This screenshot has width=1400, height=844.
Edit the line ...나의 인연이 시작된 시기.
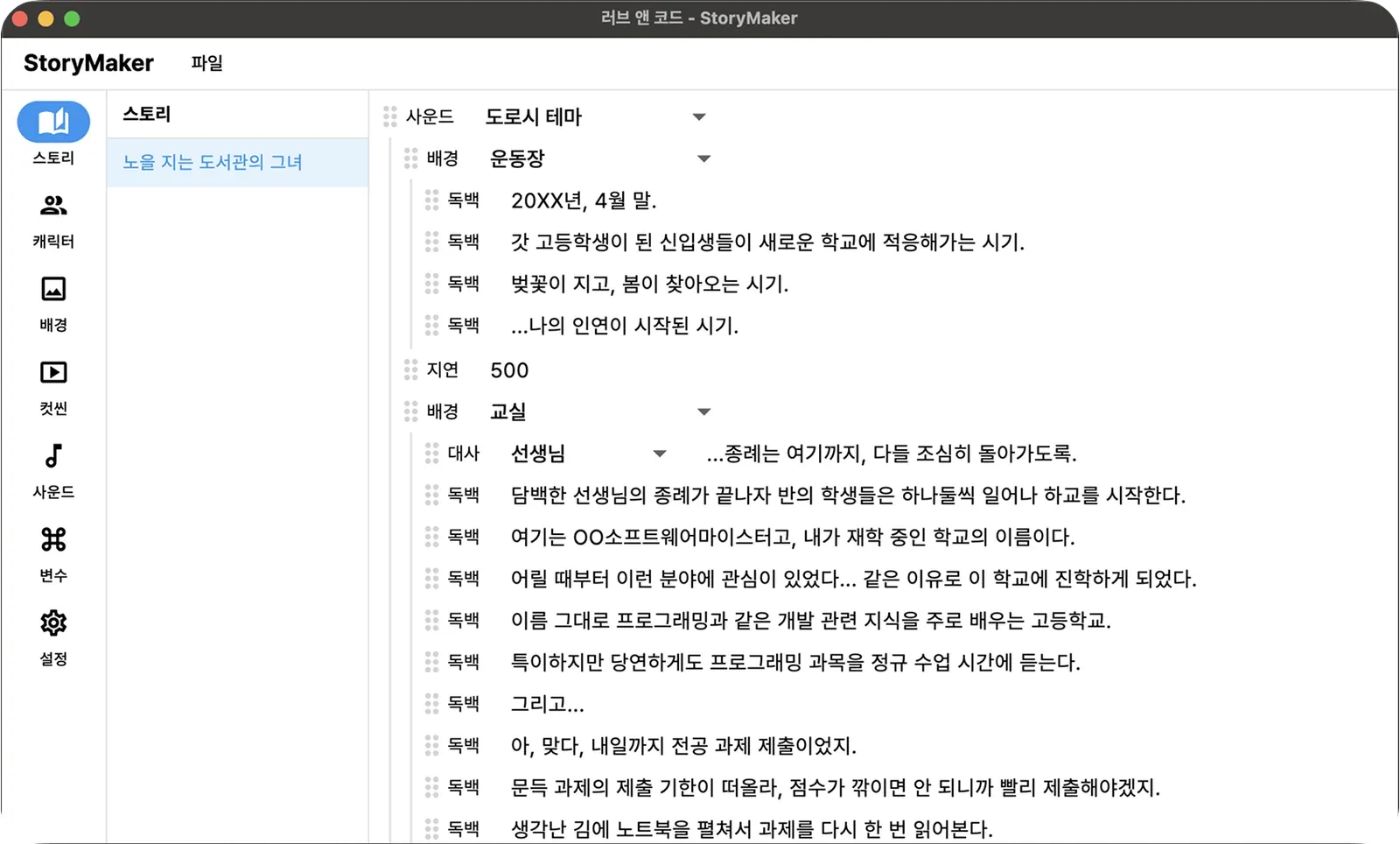click(x=625, y=326)
